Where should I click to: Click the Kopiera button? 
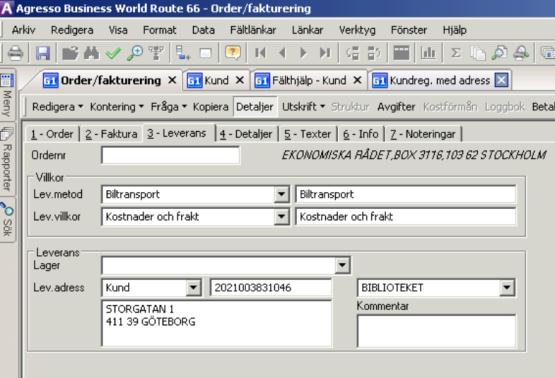pos(211,107)
